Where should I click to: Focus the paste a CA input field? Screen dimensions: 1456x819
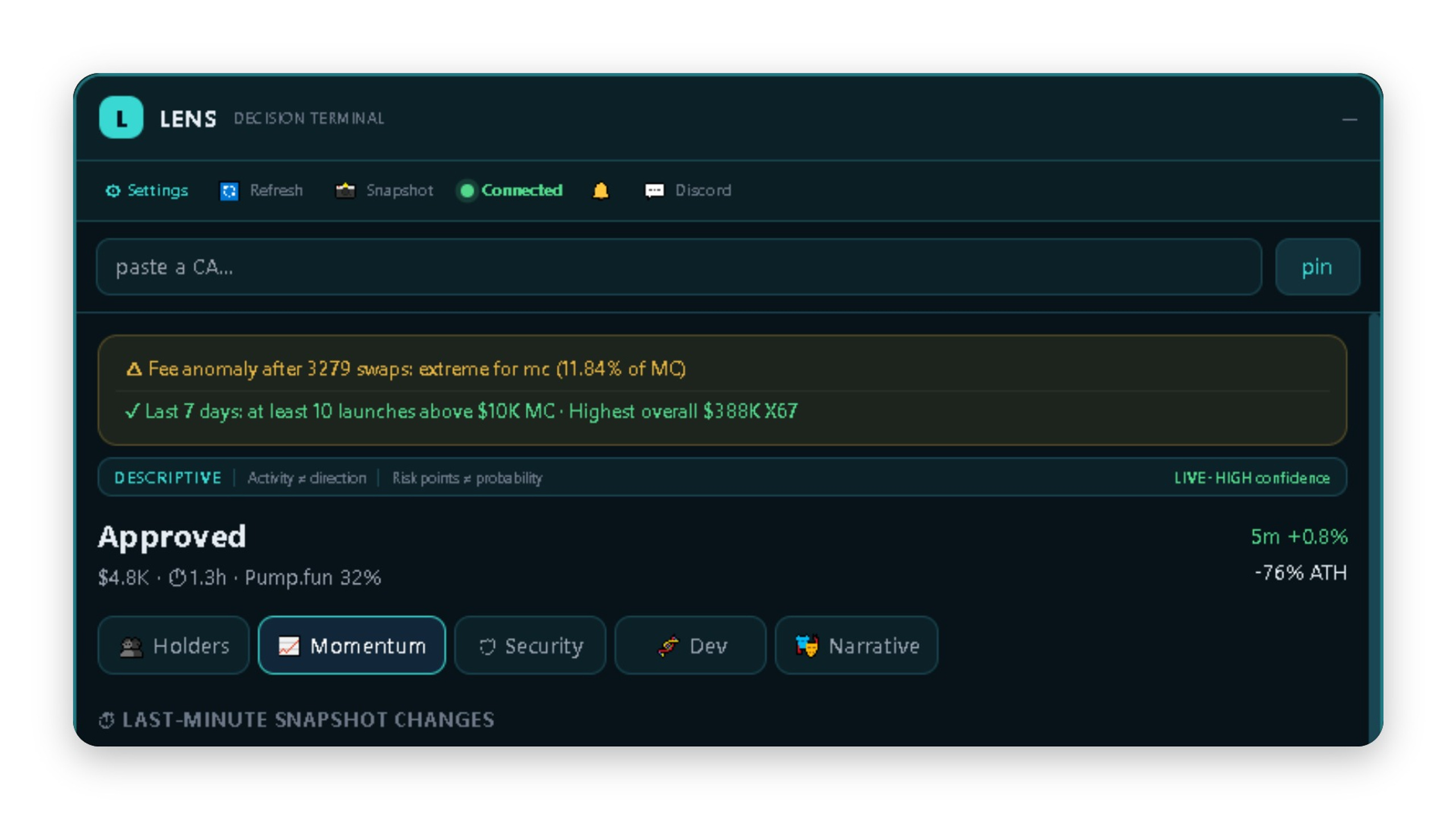[x=679, y=267]
